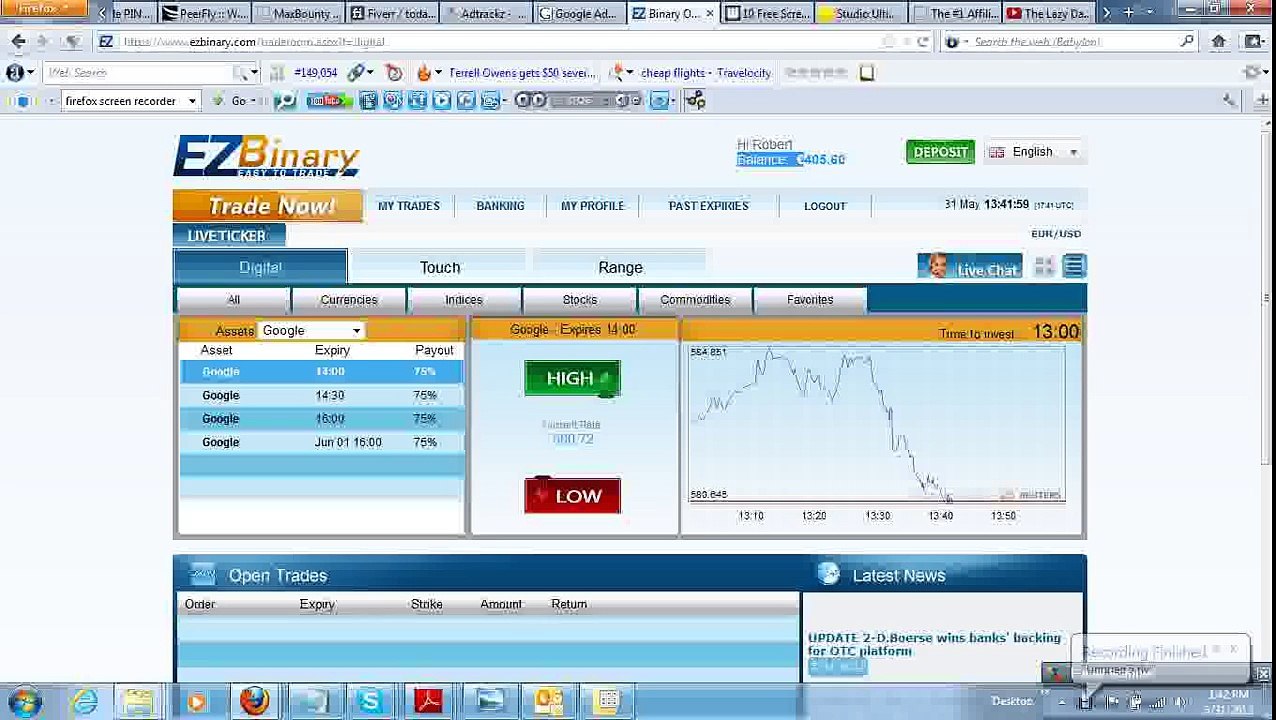Select Google row expiring 14:30
The height and width of the screenshot is (720, 1276).
321,395
